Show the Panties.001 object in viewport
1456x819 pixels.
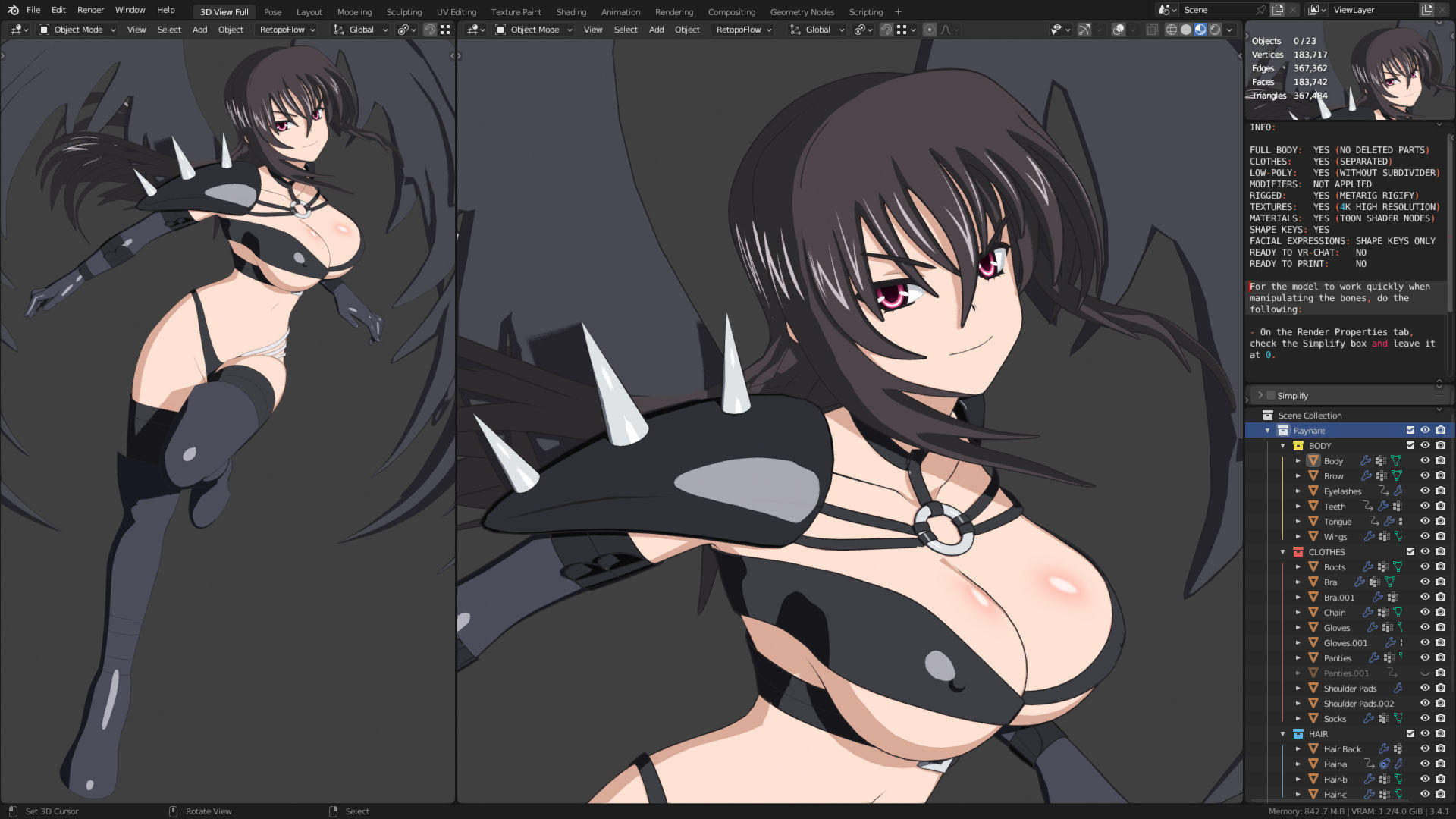[1425, 673]
